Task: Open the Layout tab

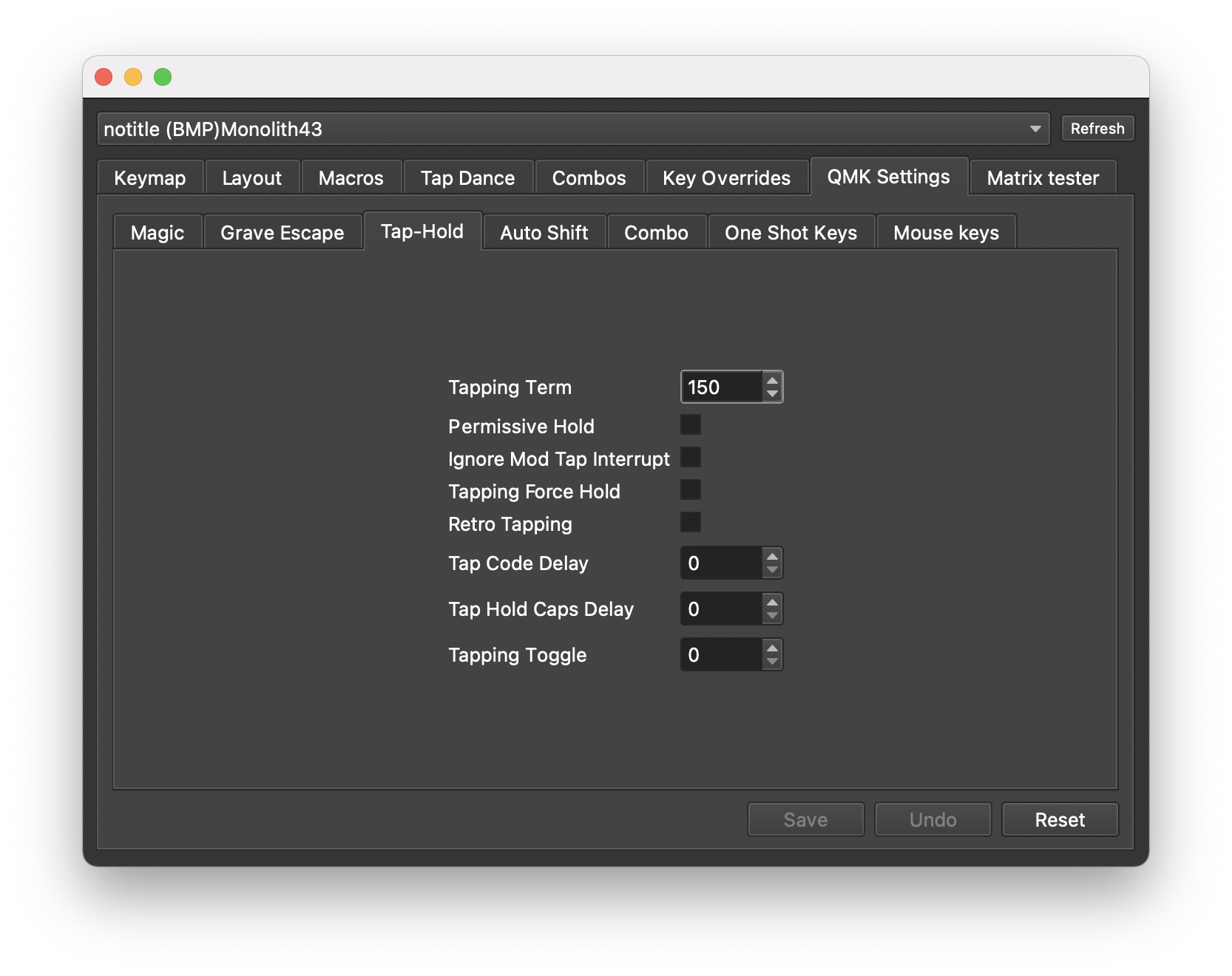Action: click(252, 178)
